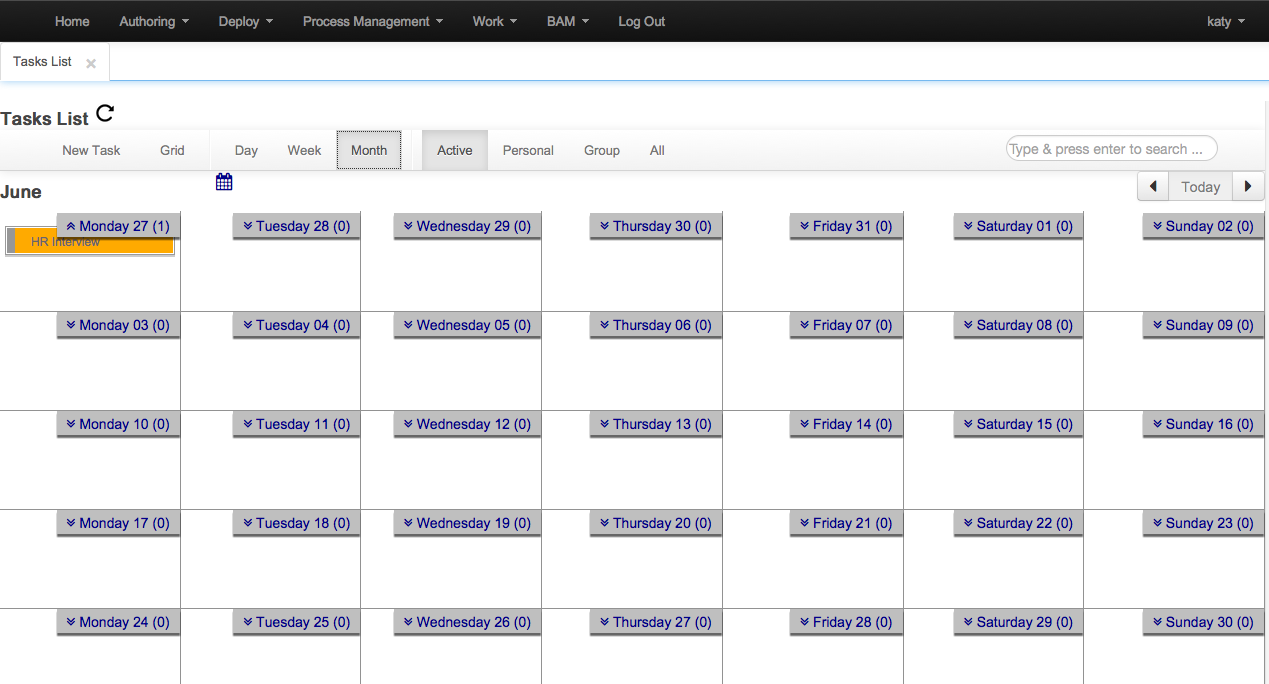Open the Process Management menu
The image size is (1269, 684).
point(372,21)
